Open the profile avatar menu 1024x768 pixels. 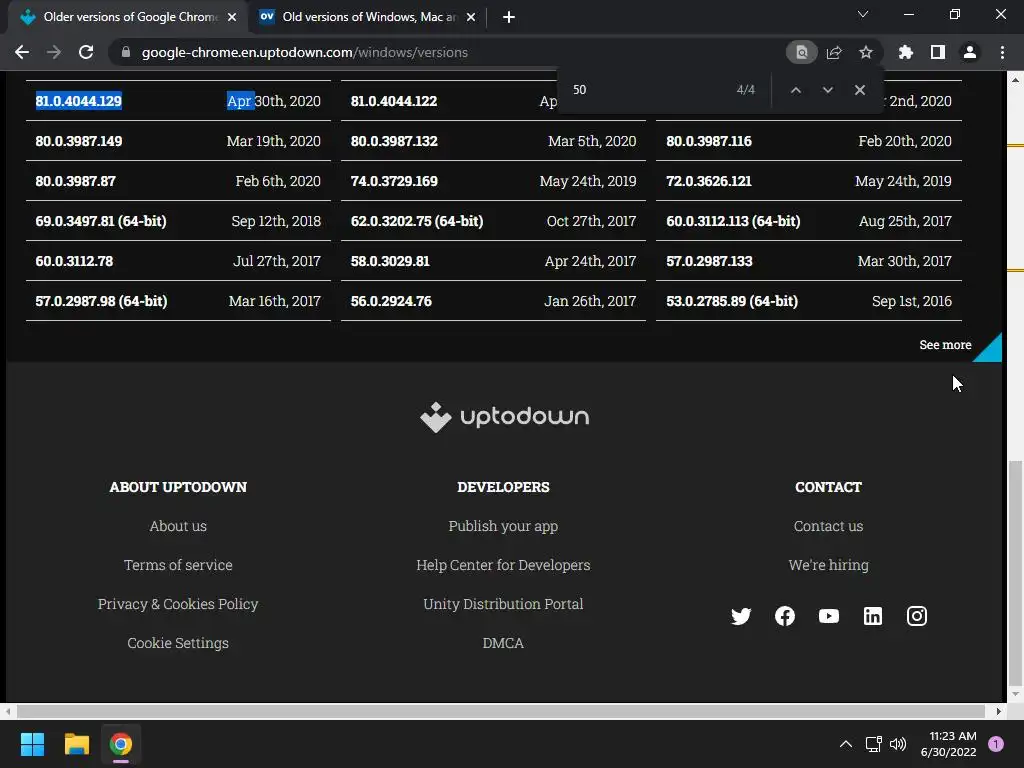[x=970, y=52]
